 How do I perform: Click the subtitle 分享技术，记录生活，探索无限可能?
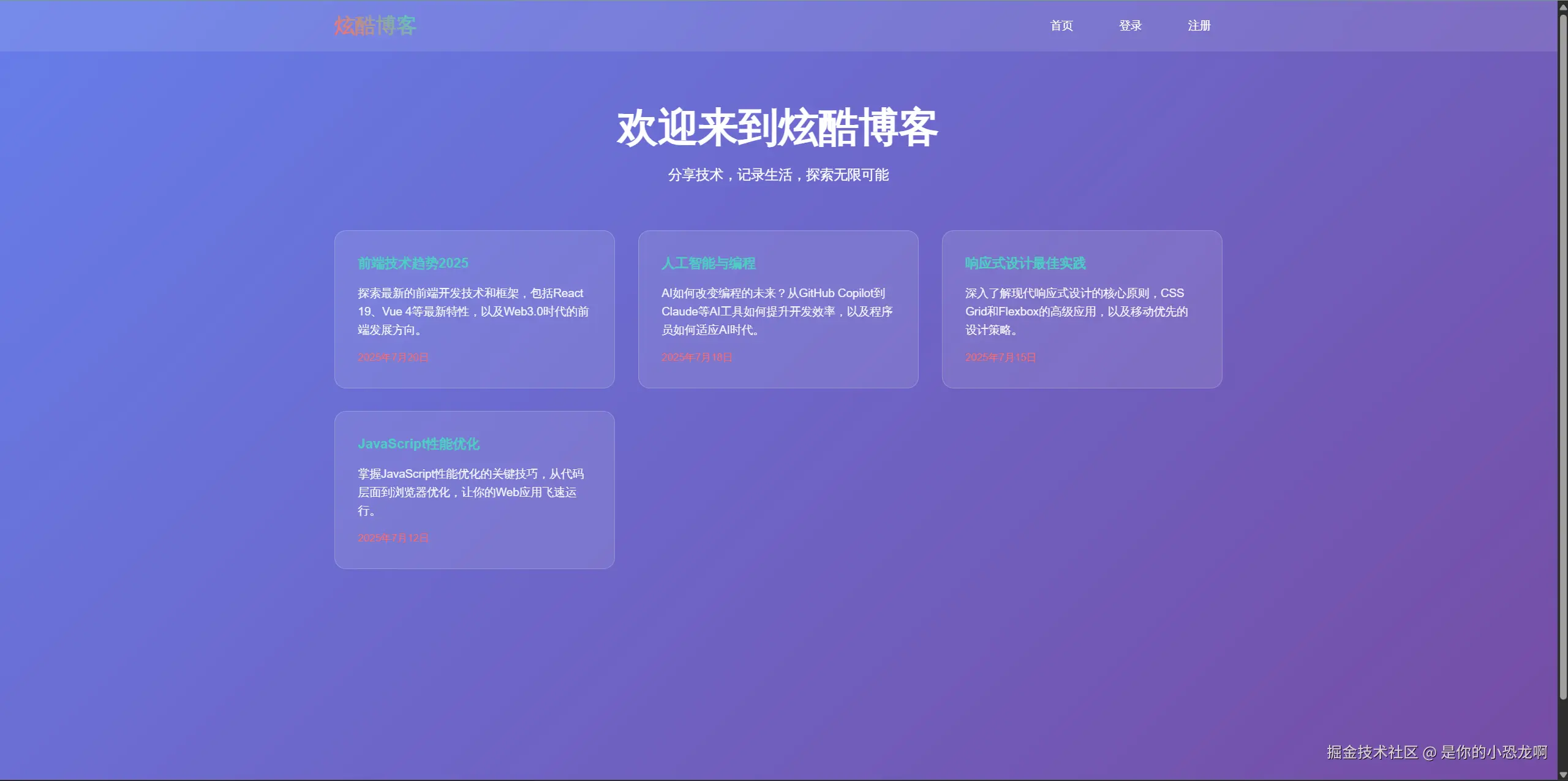point(778,175)
